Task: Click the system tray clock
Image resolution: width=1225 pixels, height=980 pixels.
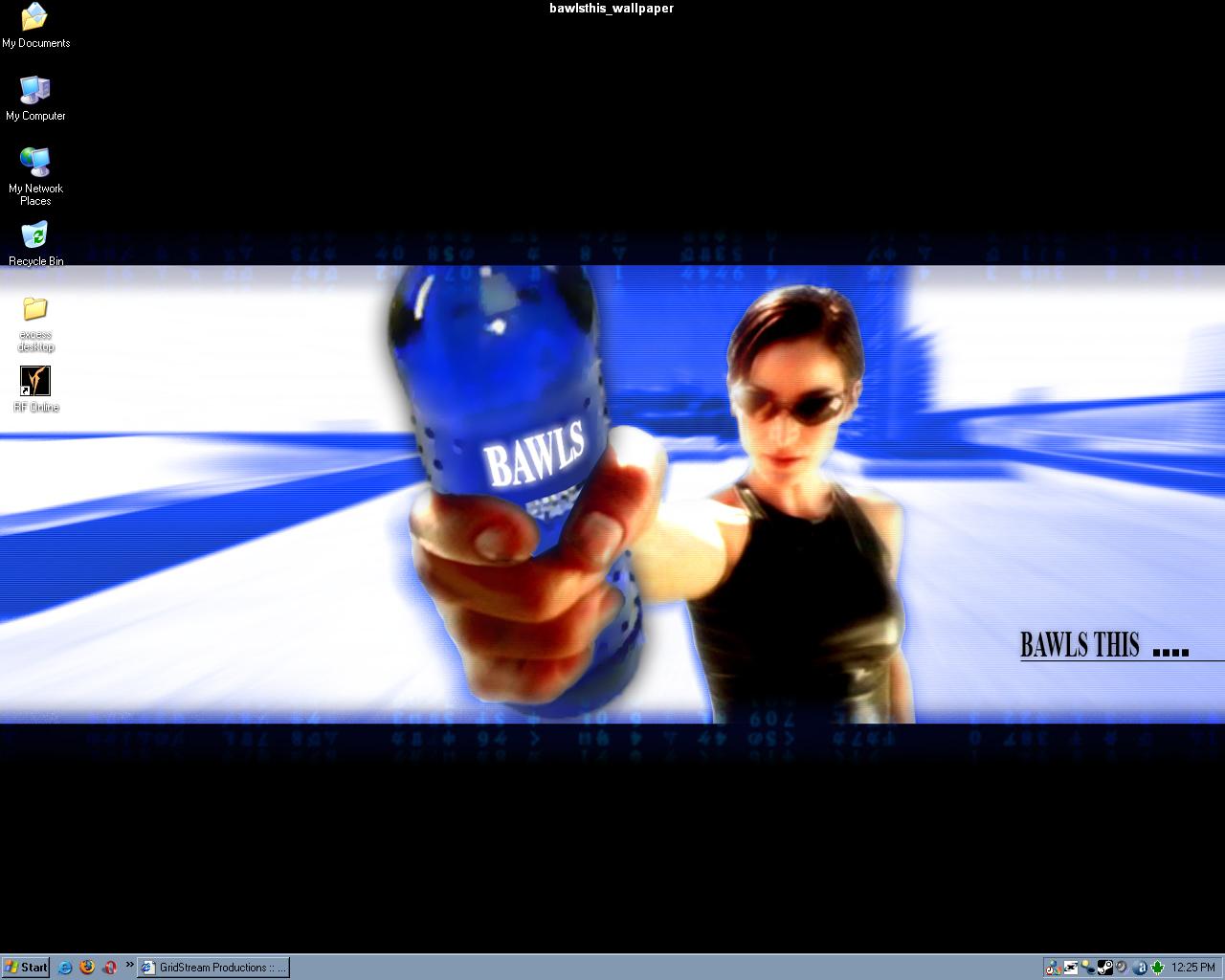Action: (x=1193, y=968)
